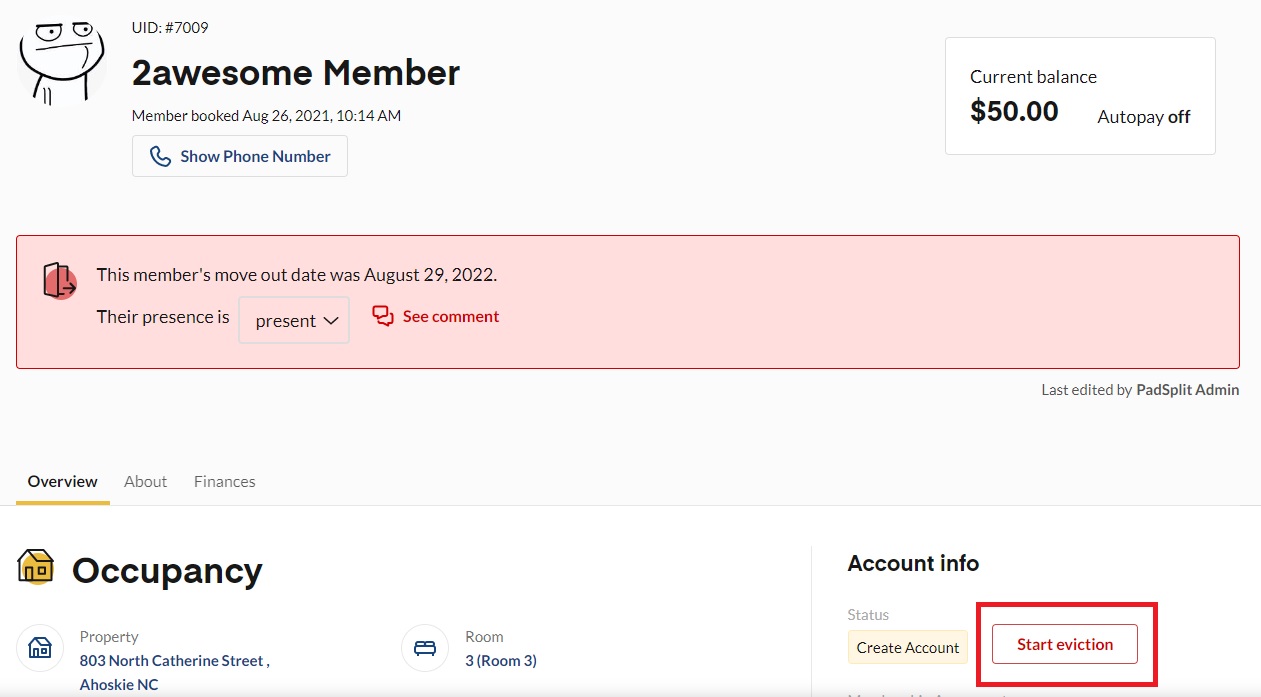
Task: Expand the chevron arrow in the presence selector
Action: tap(332, 321)
